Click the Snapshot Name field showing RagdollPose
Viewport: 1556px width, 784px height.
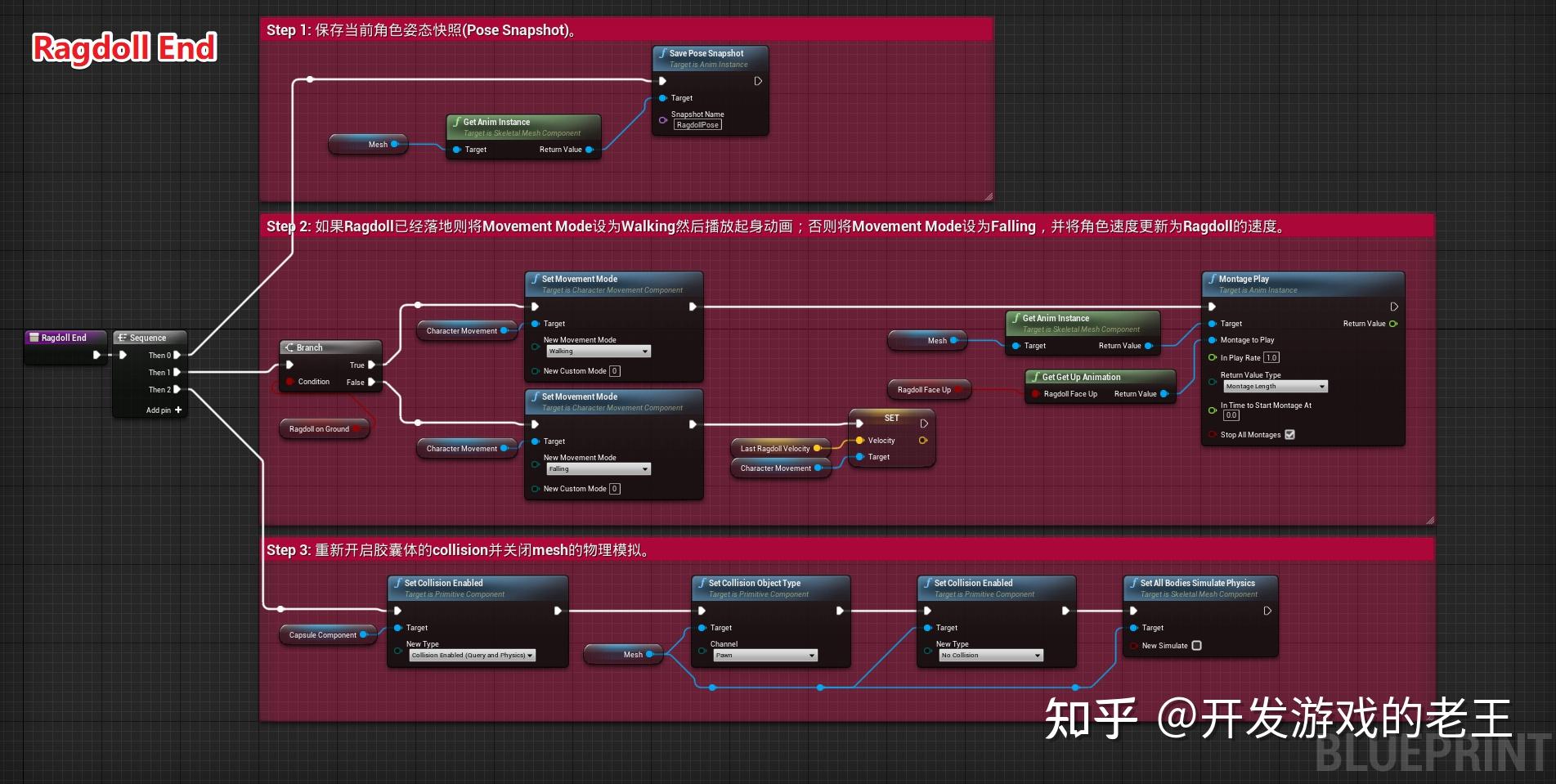(x=697, y=124)
